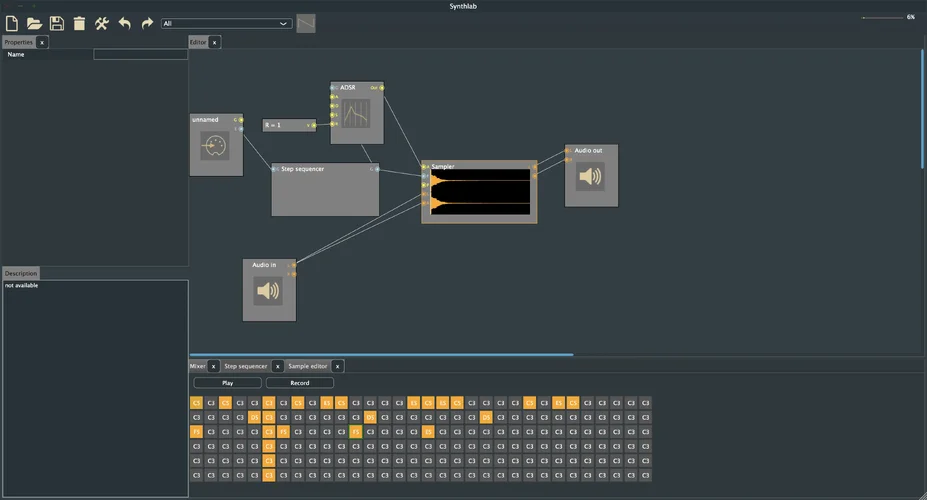Click the ramp waveform button in the toolbar
The image size is (927, 500).
coord(306,23)
